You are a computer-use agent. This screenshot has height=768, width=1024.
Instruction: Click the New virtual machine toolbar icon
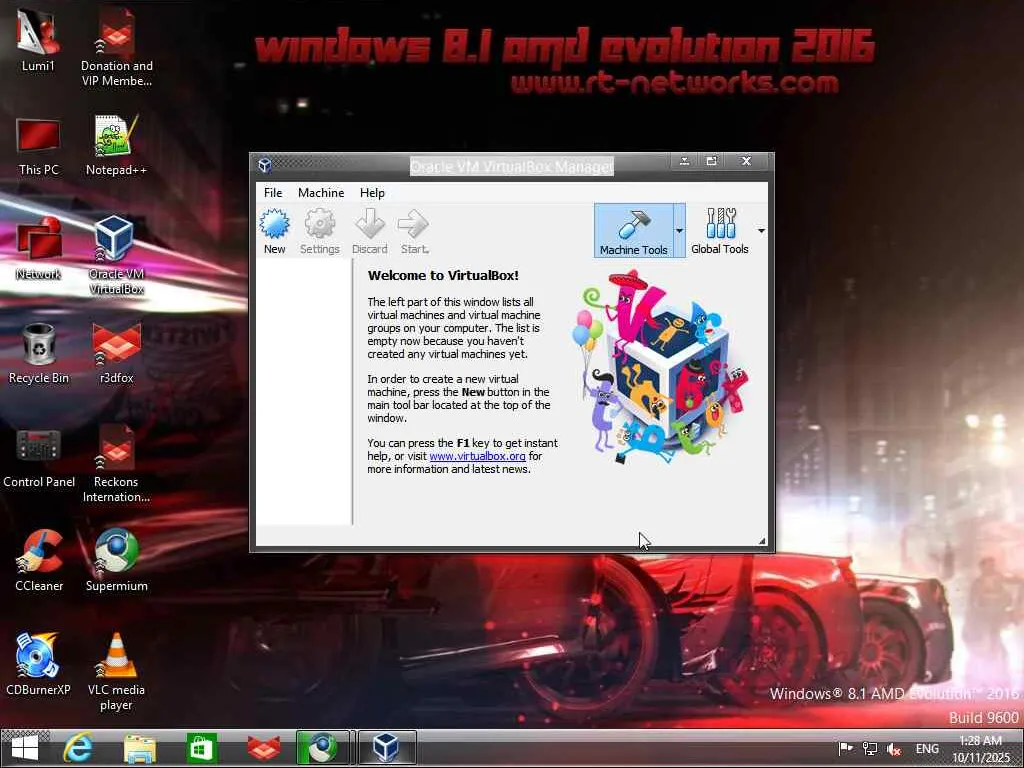[x=274, y=231]
